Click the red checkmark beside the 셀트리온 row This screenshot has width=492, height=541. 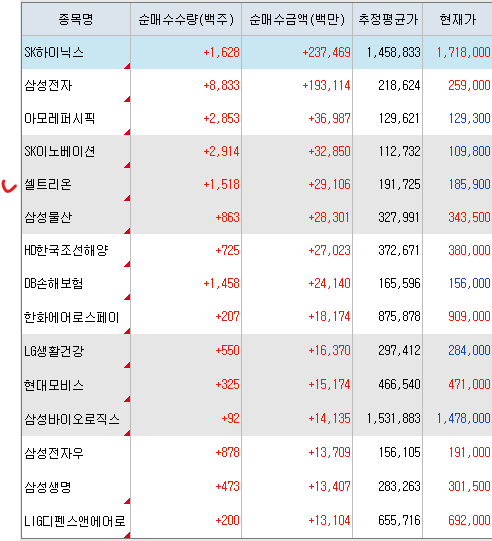click(x=9, y=186)
